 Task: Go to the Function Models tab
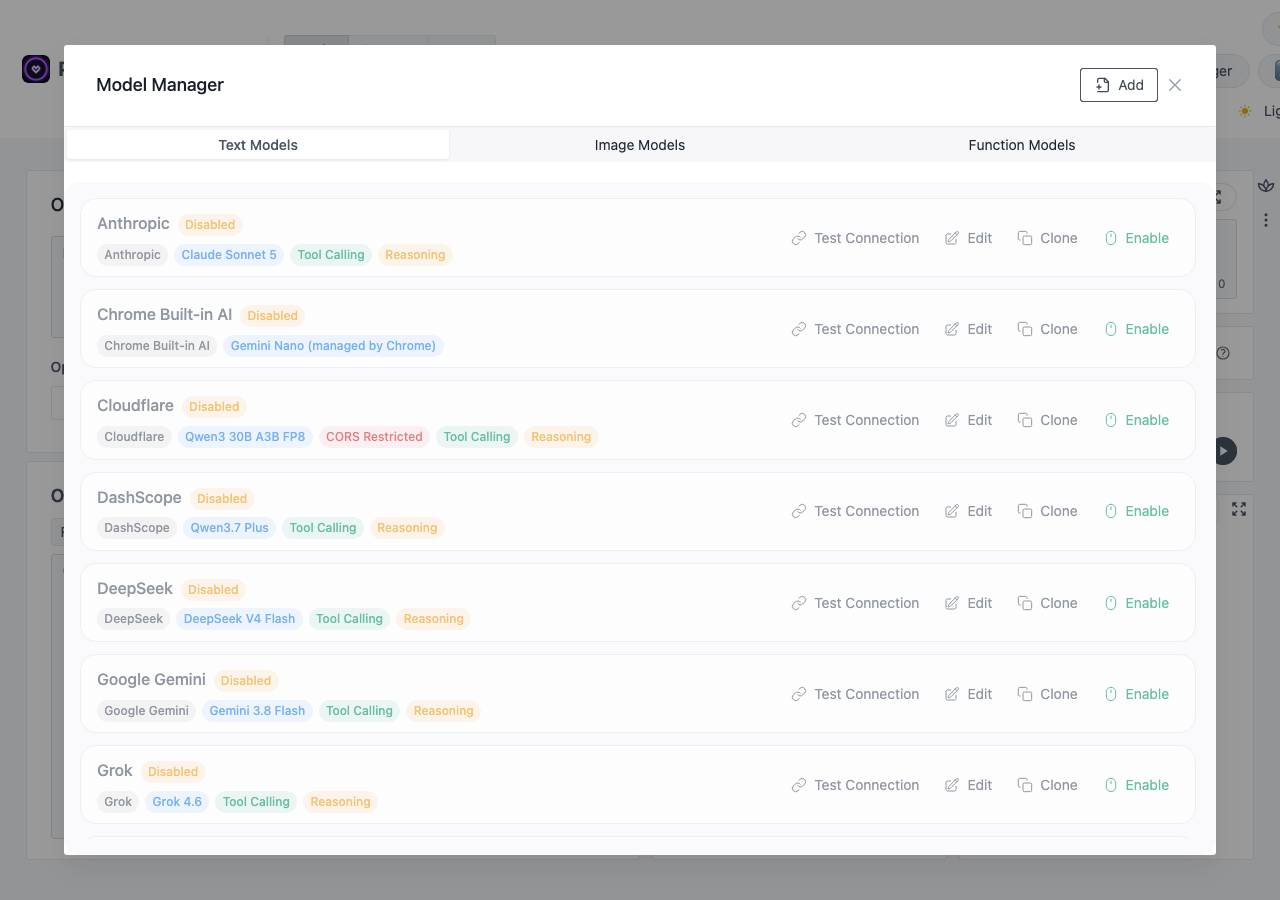tap(1022, 145)
